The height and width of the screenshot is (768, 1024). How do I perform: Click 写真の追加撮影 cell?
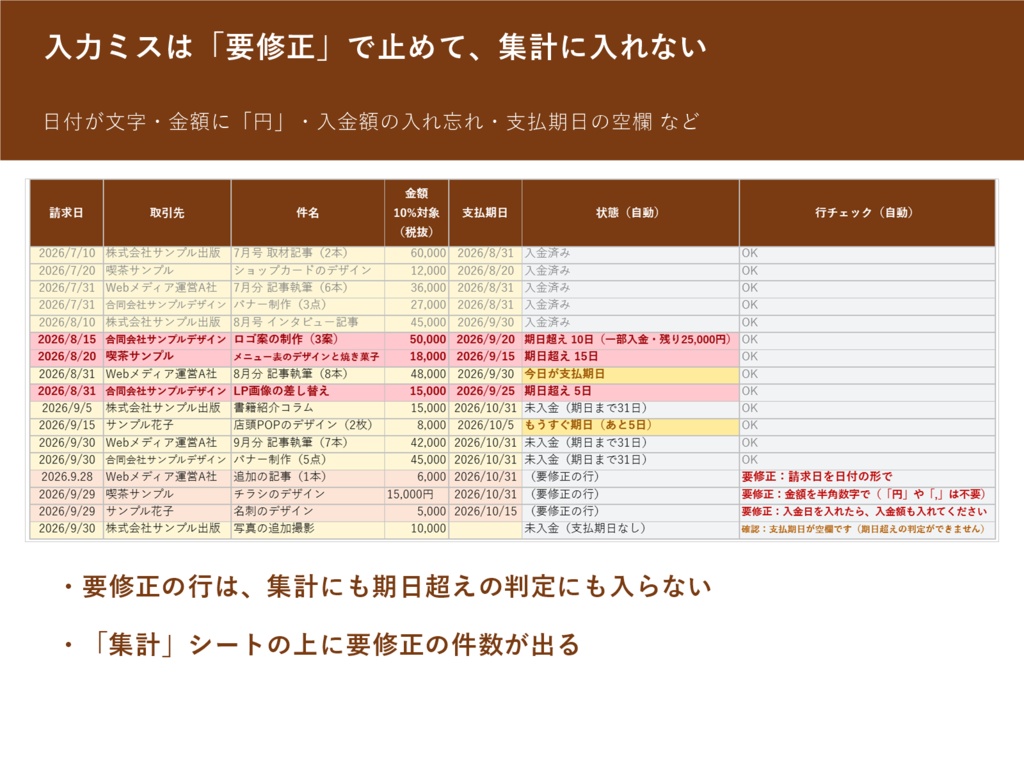tap(308, 528)
